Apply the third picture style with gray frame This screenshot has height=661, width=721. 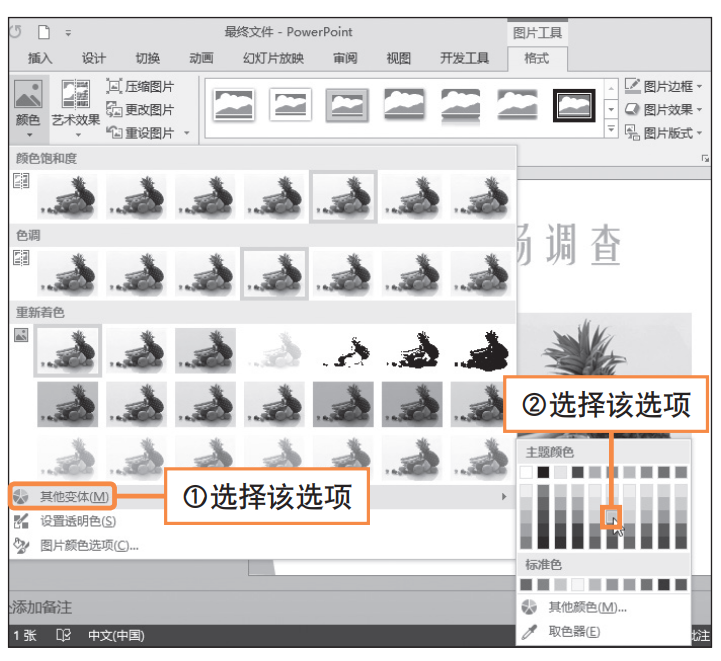point(347,105)
